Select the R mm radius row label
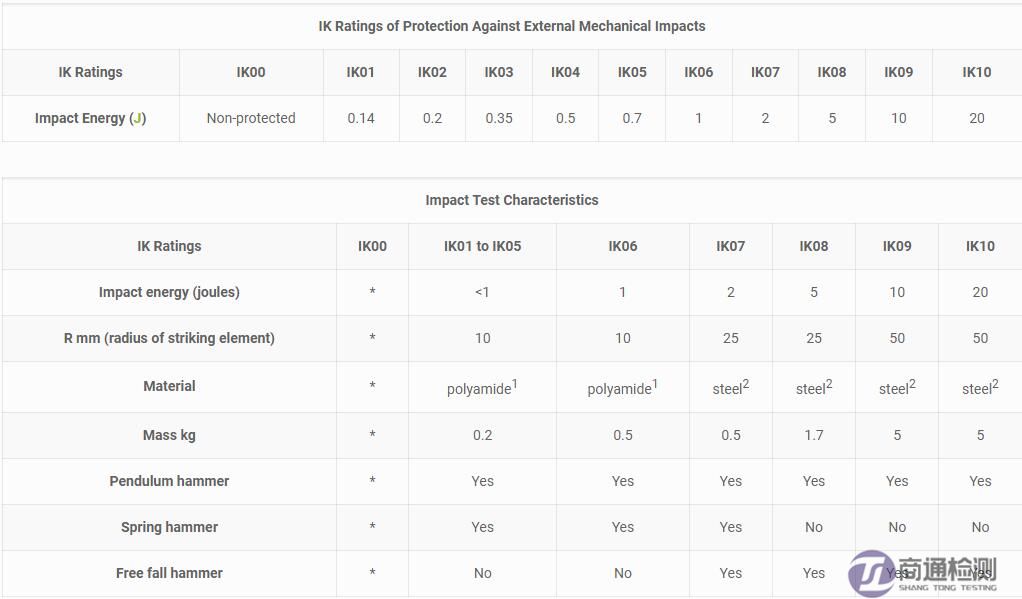This screenshot has height=599, width=1022. [169, 338]
